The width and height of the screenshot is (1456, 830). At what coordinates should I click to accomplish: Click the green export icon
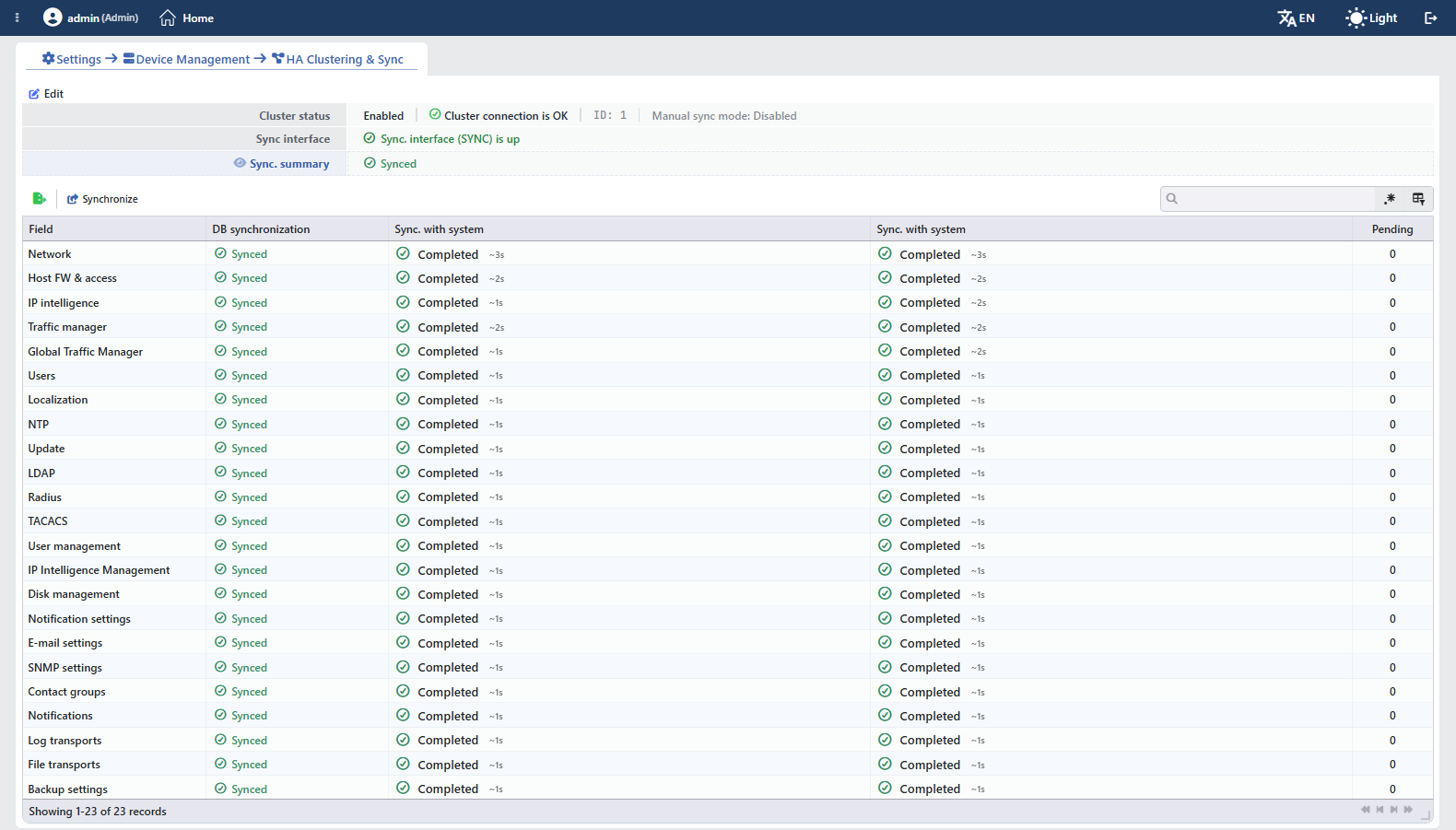39,198
